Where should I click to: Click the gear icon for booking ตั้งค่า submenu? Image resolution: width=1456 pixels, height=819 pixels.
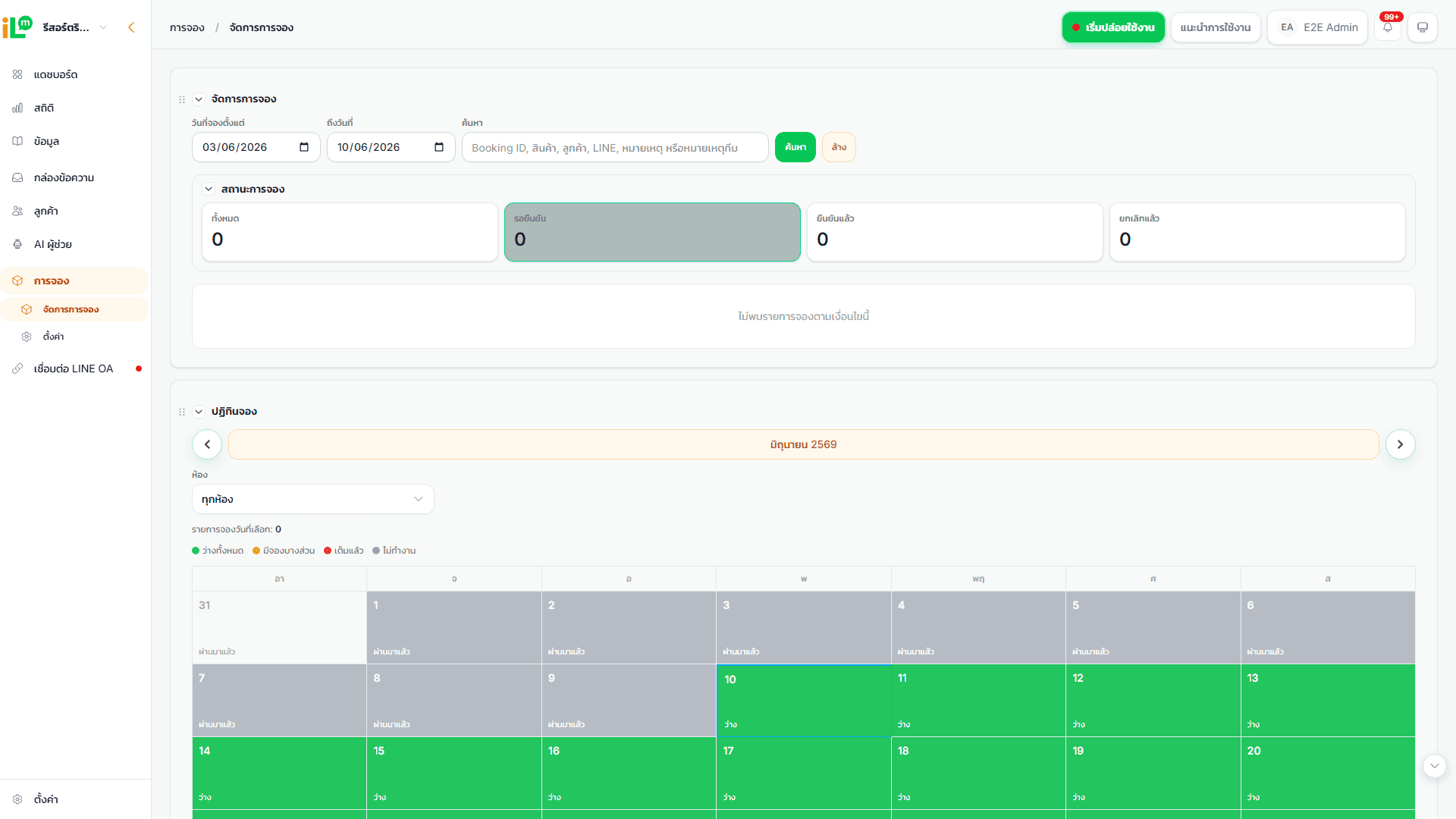point(27,336)
